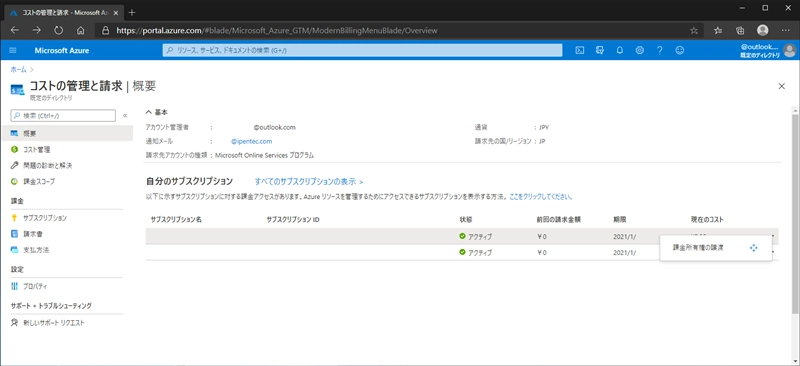The width and height of the screenshot is (800, 366).
Task: Click the 期限 column header
Action: (619, 219)
